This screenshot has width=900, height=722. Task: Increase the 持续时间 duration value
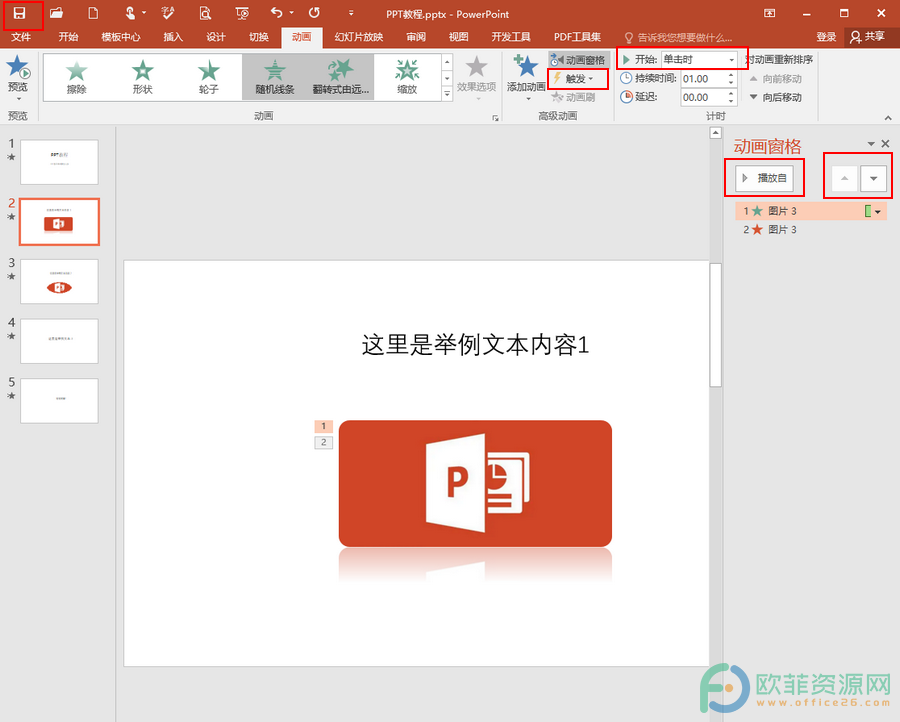pyautogui.click(x=731, y=75)
